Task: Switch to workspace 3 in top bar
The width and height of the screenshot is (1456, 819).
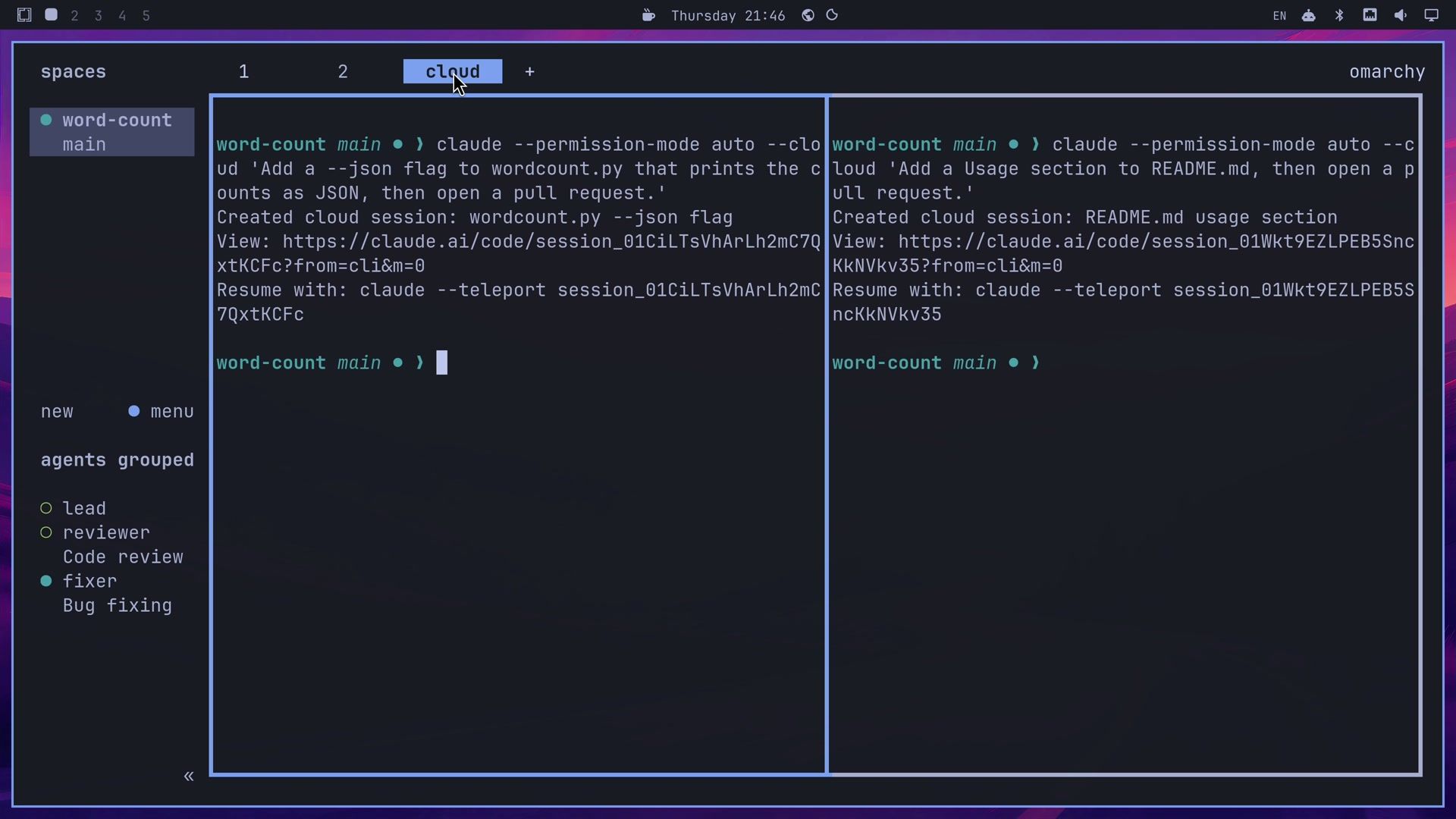Action: [x=98, y=15]
